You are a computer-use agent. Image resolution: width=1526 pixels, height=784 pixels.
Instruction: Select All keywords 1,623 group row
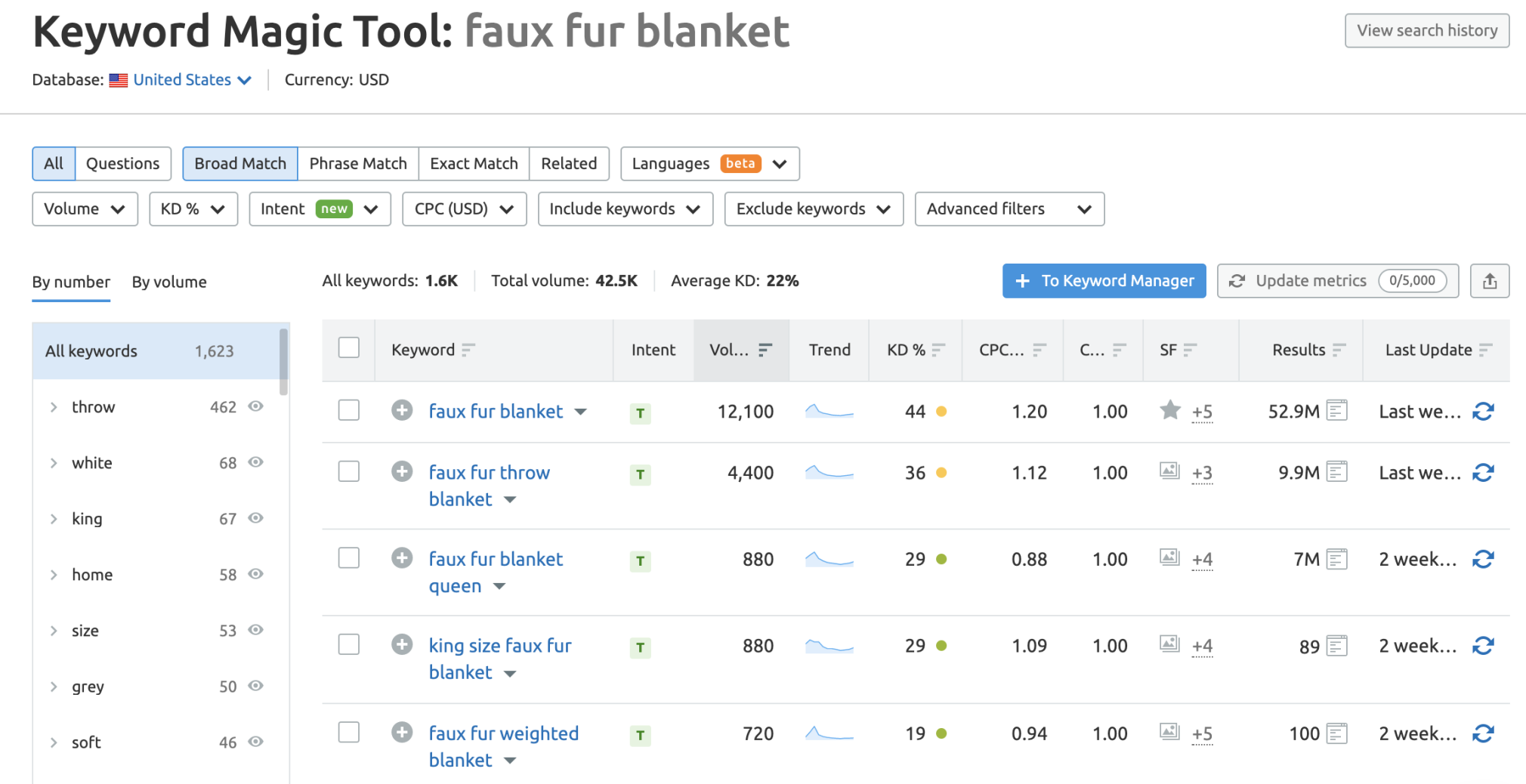[156, 351]
